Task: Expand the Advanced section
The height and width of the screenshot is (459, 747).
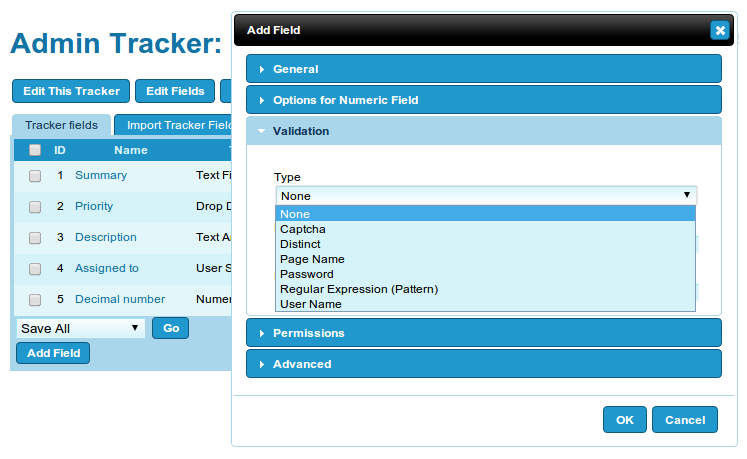Action: pos(301,364)
